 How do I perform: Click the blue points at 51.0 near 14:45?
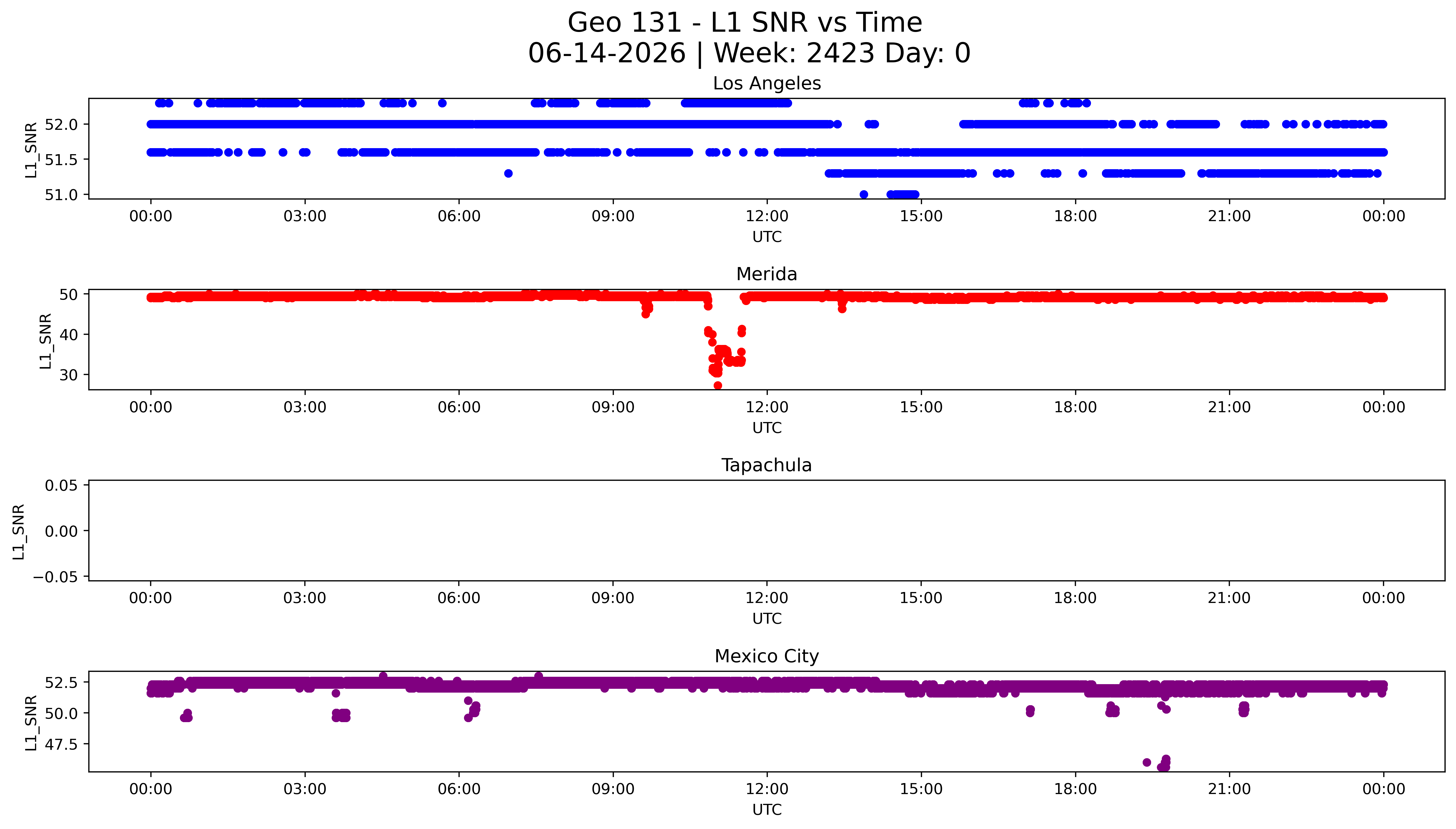[903, 194]
